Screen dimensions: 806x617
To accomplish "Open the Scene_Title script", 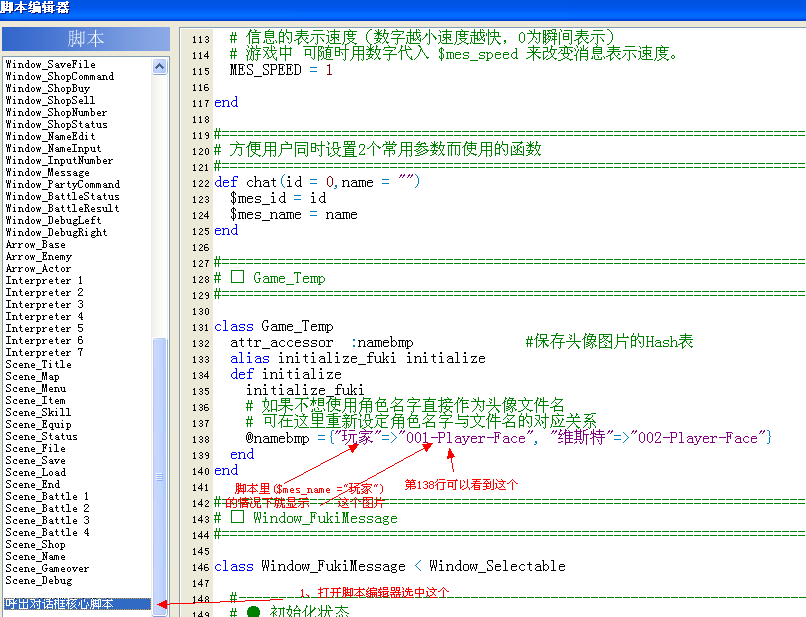I will click(x=39, y=364).
